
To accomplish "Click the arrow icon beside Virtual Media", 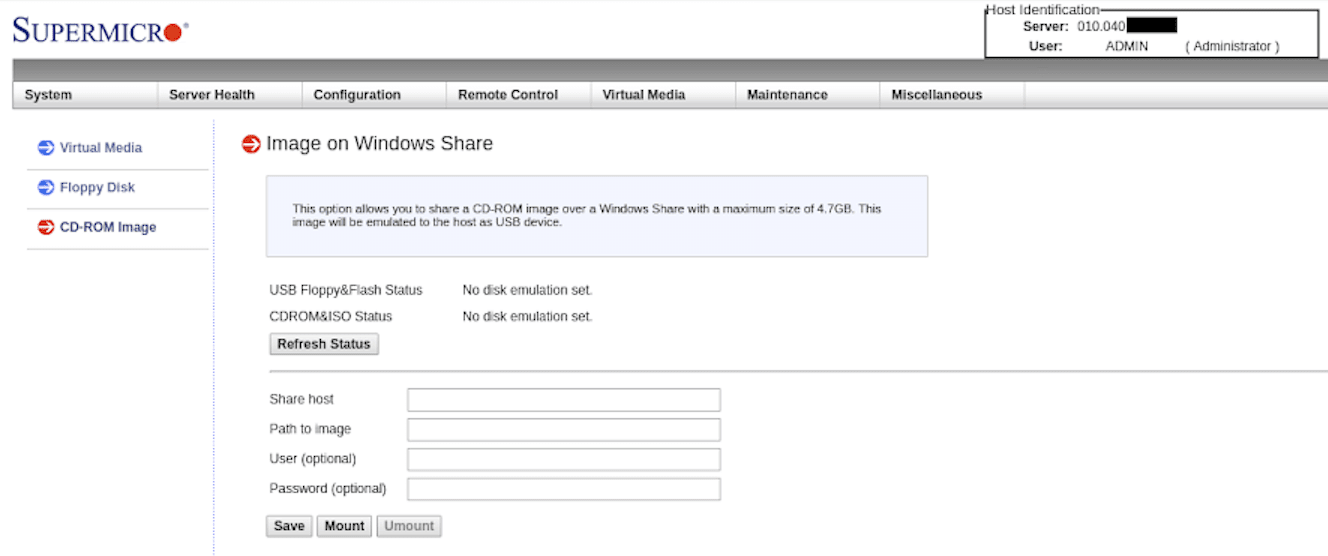I will [46, 148].
